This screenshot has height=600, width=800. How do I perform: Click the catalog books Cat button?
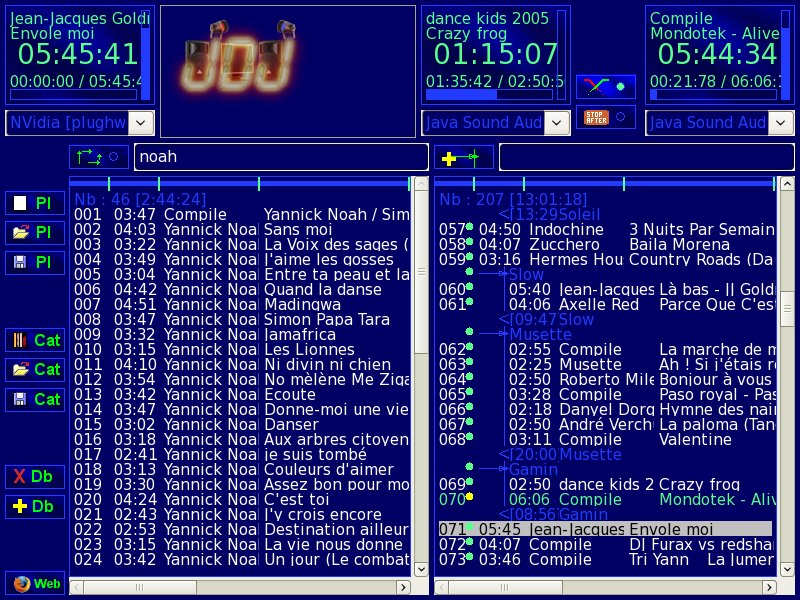(35, 340)
